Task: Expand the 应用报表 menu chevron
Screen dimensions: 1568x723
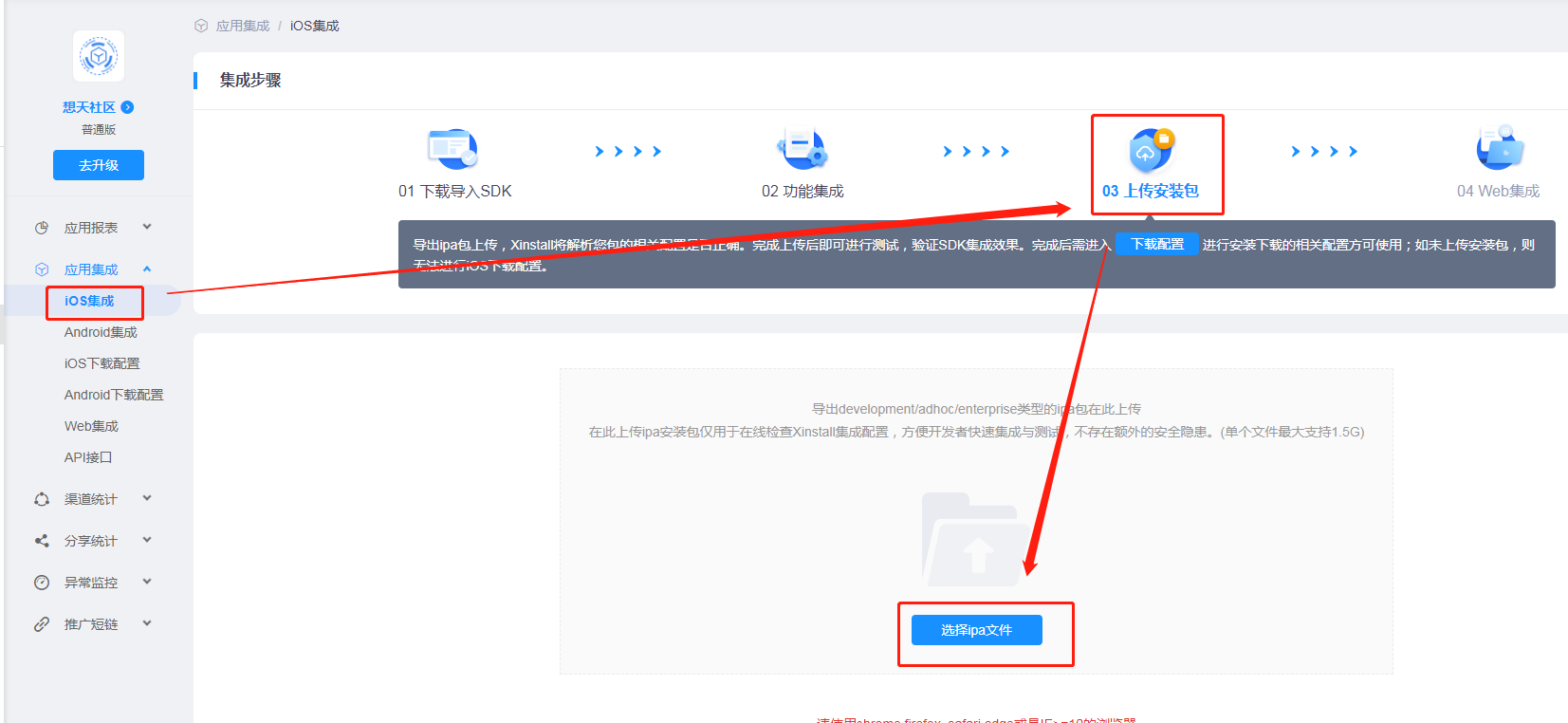Action: [x=147, y=227]
